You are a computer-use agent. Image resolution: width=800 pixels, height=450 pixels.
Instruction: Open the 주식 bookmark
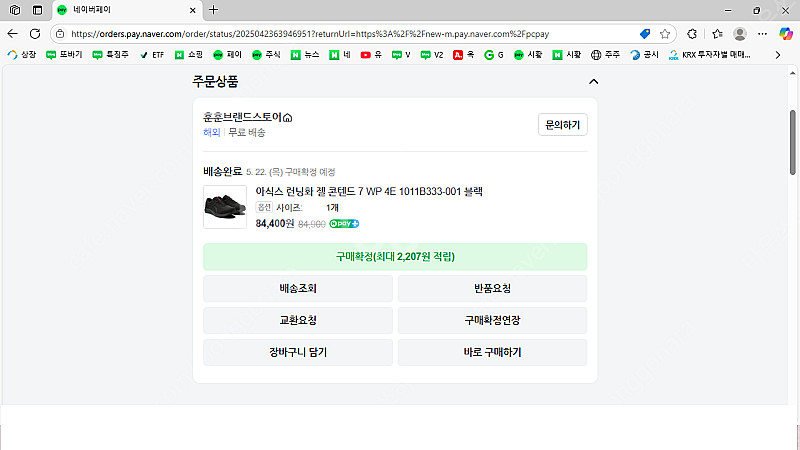266,55
